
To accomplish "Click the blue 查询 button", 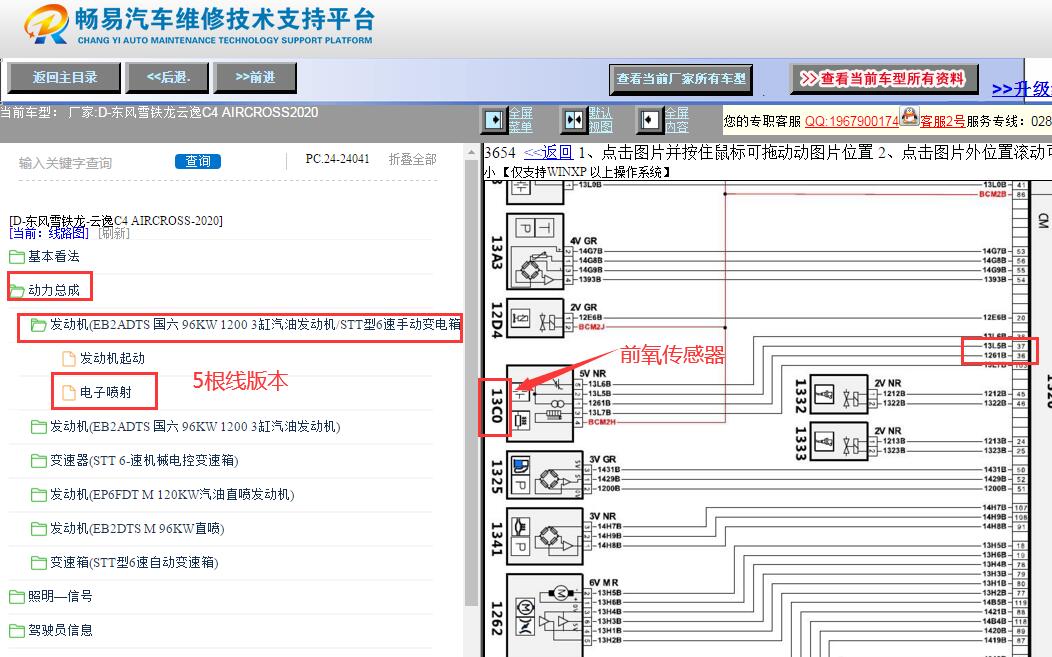I will 198,162.
